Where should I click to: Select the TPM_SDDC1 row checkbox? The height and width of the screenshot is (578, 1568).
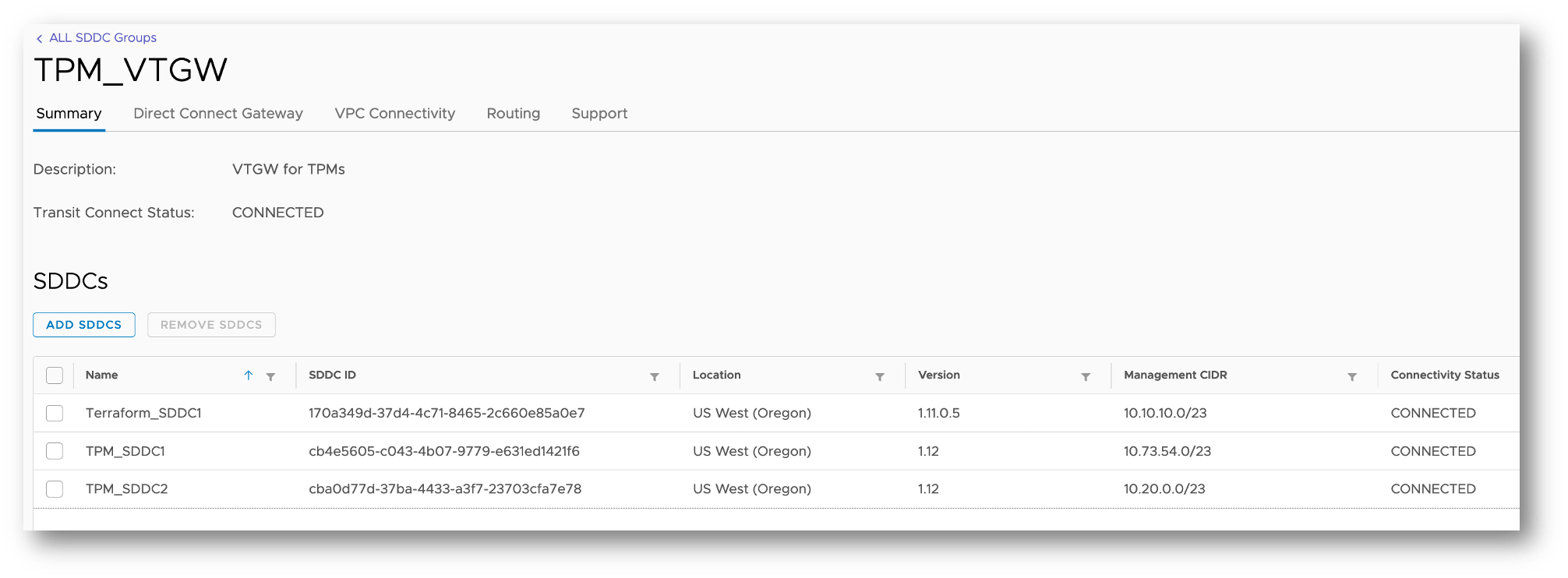click(55, 451)
